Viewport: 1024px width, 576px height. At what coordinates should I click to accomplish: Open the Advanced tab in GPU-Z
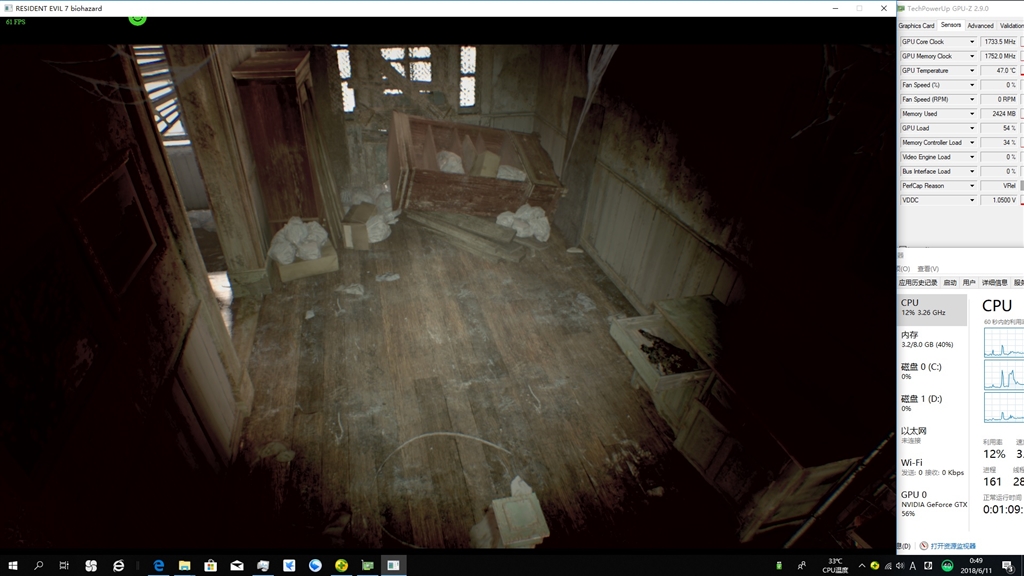980,25
